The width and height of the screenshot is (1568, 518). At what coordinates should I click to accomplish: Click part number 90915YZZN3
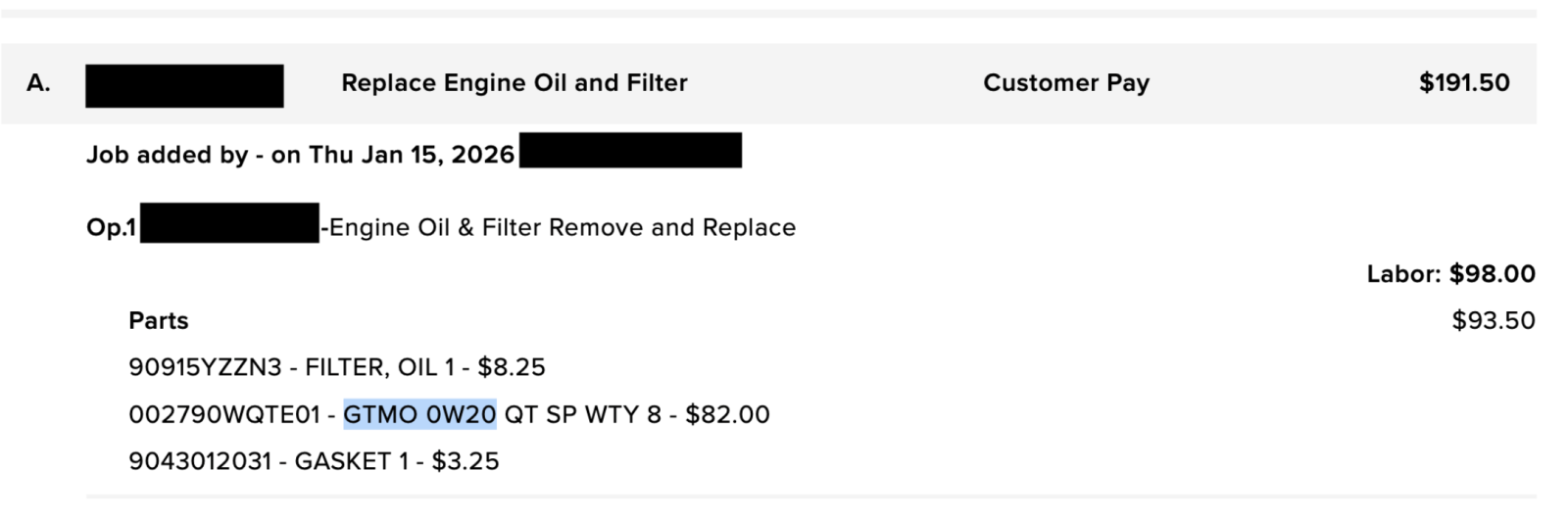coord(205,367)
